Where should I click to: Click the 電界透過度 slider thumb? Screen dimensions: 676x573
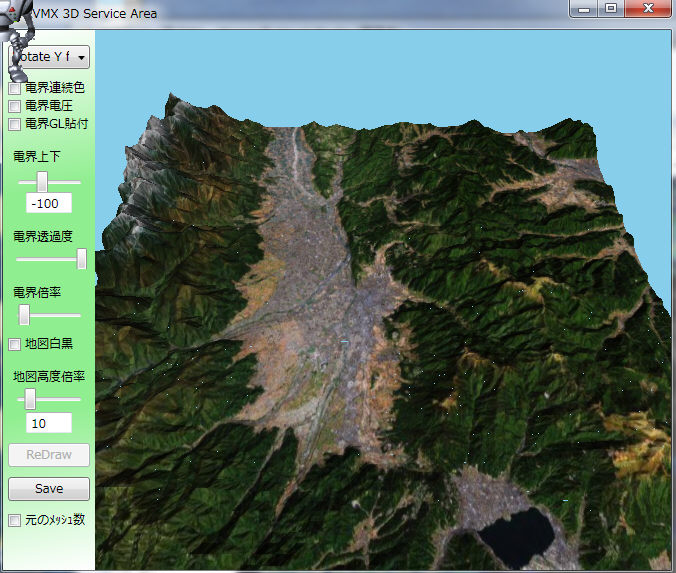point(82,259)
